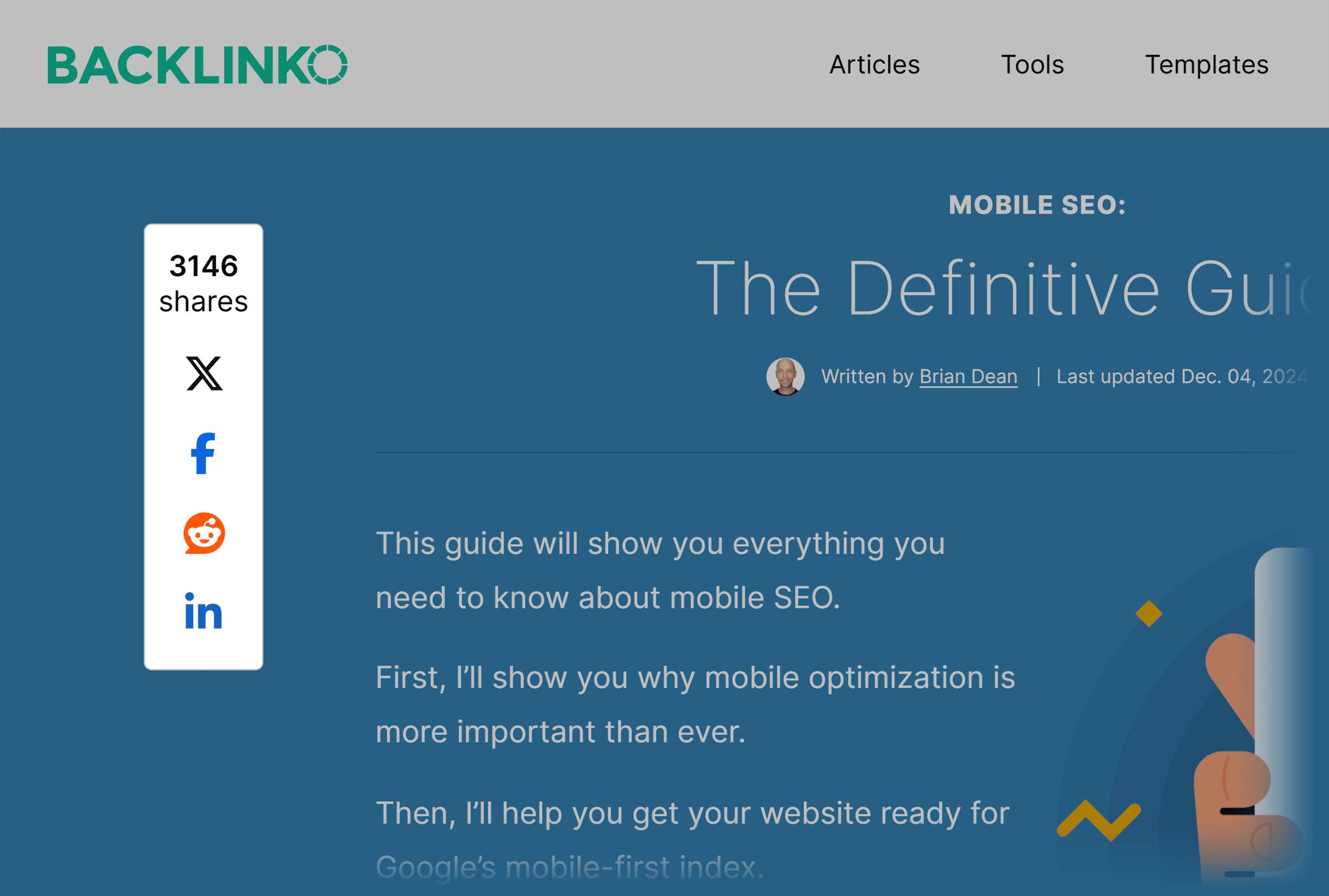Click the Backlinko logo

tap(197, 65)
